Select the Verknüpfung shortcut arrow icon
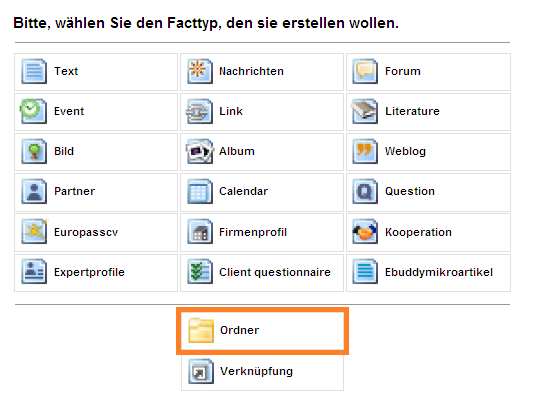The width and height of the screenshot is (533, 411). tap(201, 371)
